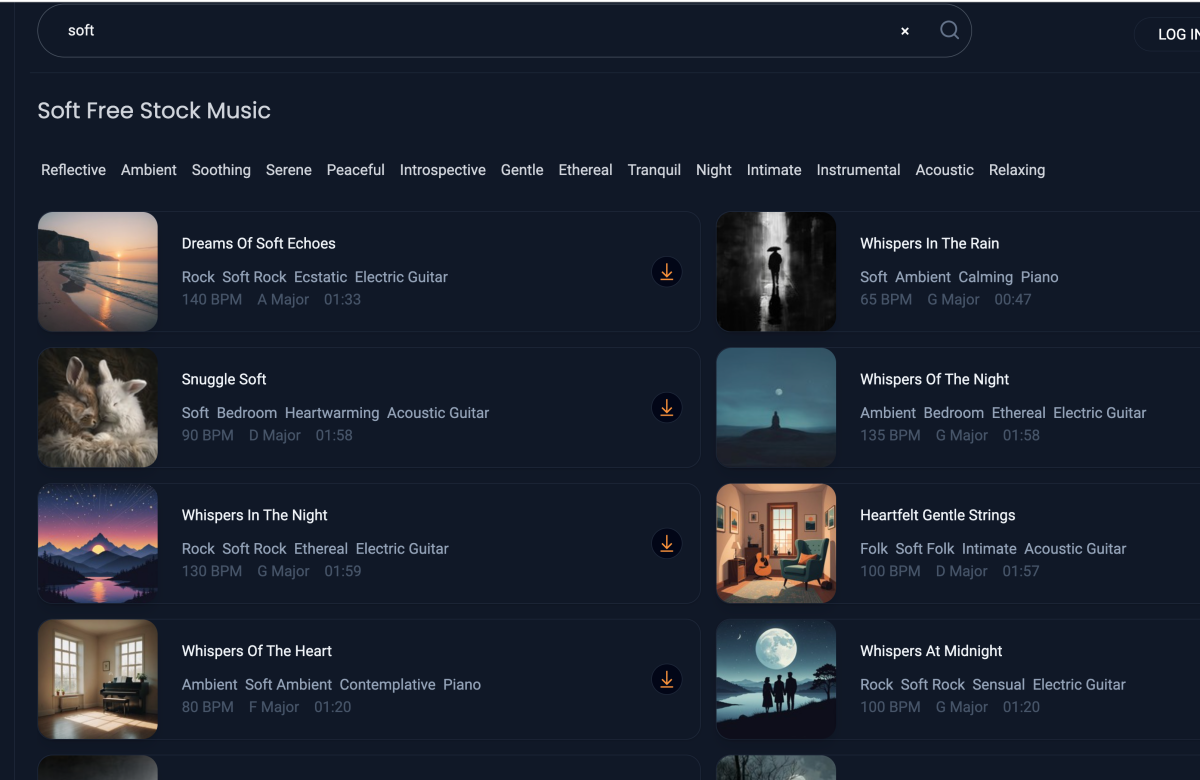Click Calming tag under Whispers In The Rain
The image size is (1200, 780).
coord(986,277)
